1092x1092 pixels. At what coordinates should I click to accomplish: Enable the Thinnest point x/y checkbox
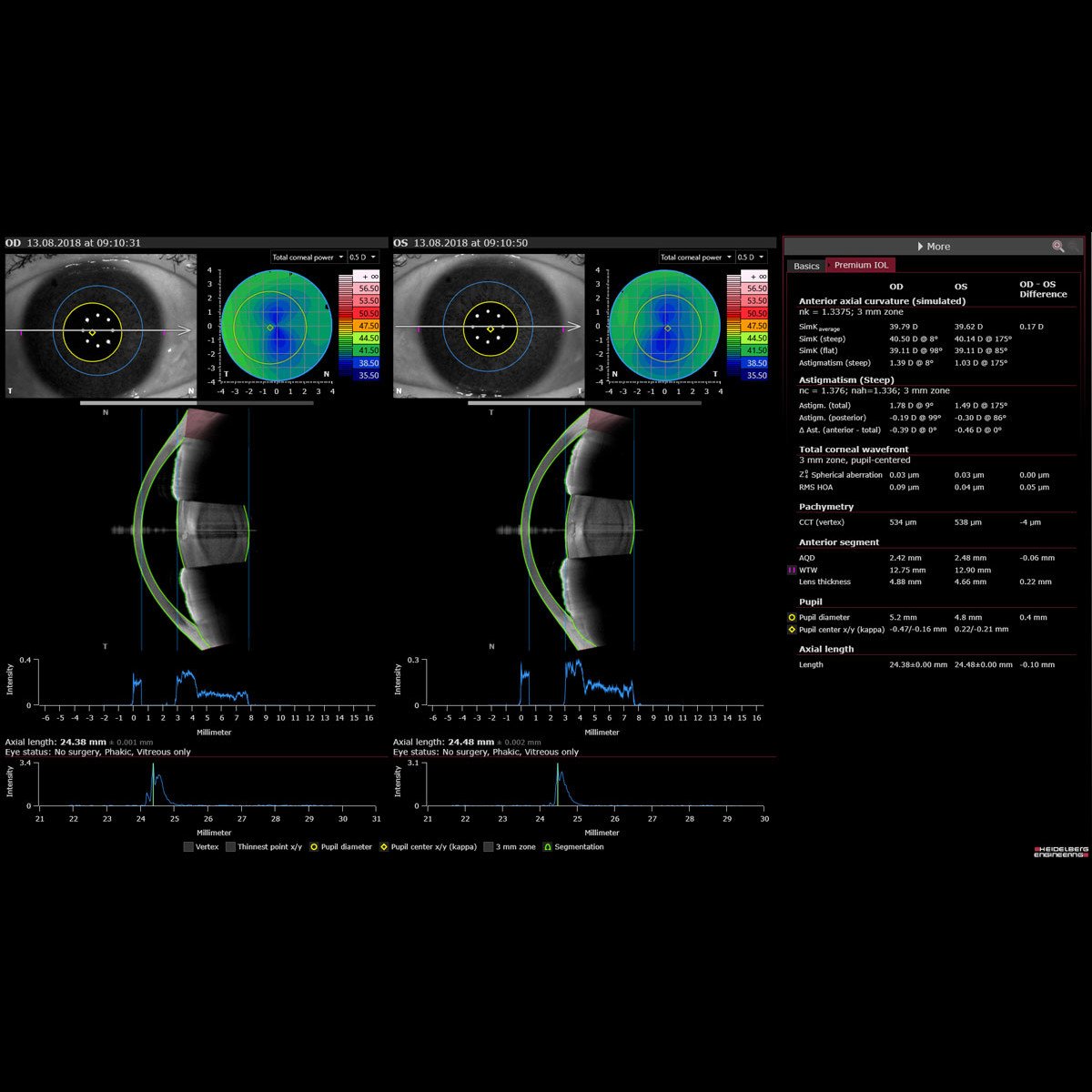pyautogui.click(x=230, y=847)
